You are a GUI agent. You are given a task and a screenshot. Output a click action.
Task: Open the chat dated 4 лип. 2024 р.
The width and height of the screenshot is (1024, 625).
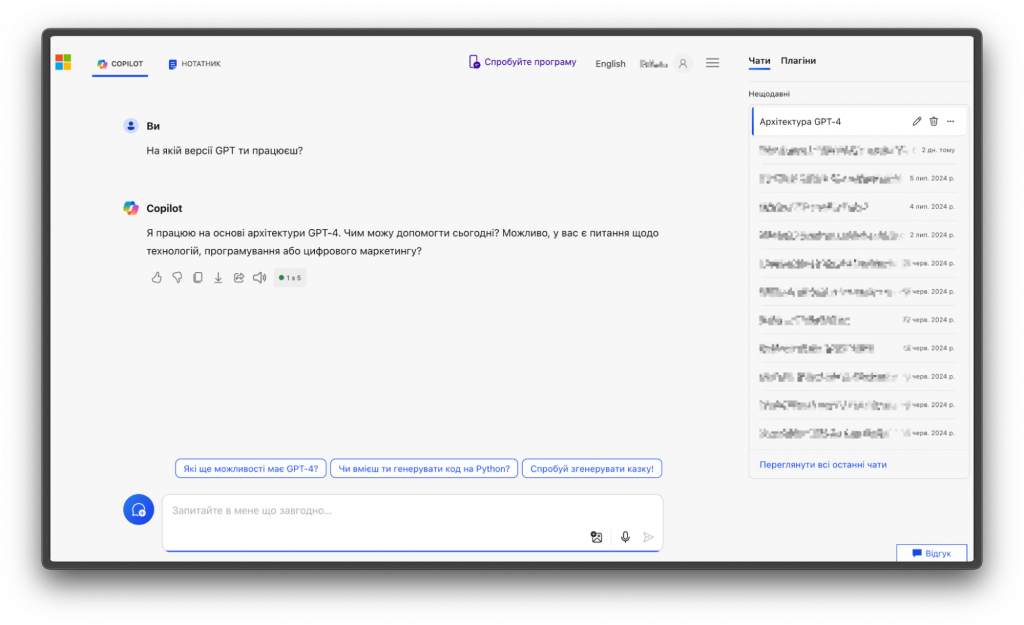click(857, 206)
